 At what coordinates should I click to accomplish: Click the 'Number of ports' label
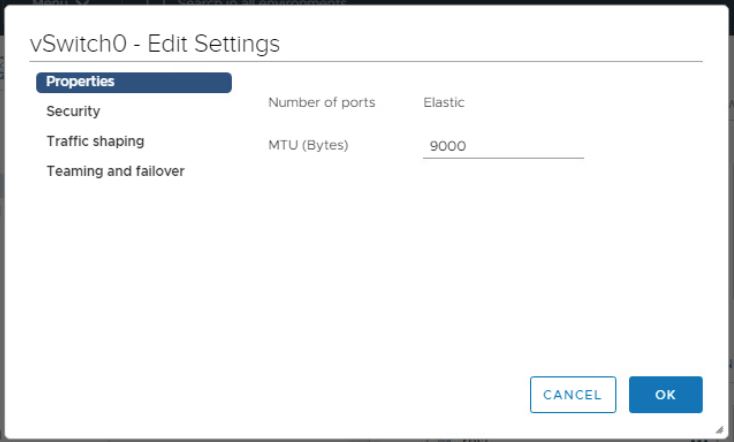click(x=321, y=102)
